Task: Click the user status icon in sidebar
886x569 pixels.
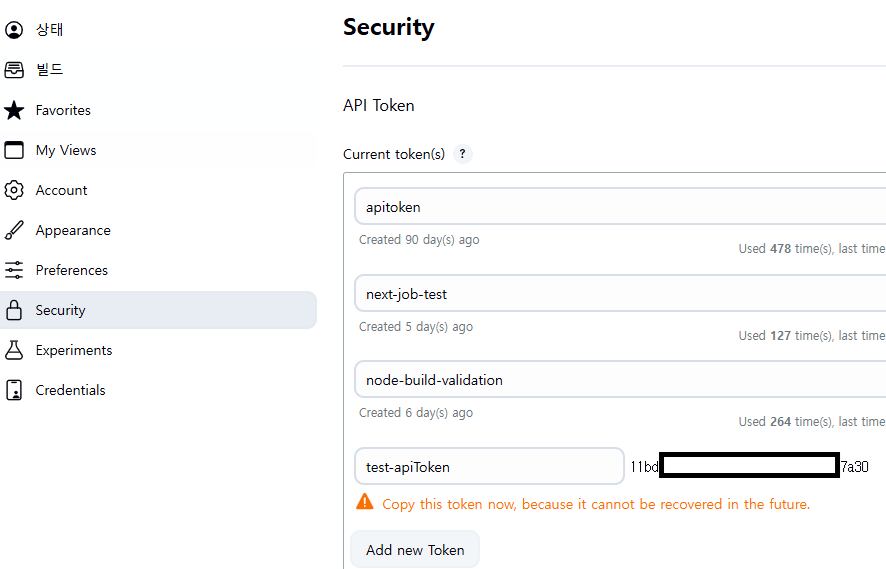Action: click(14, 30)
